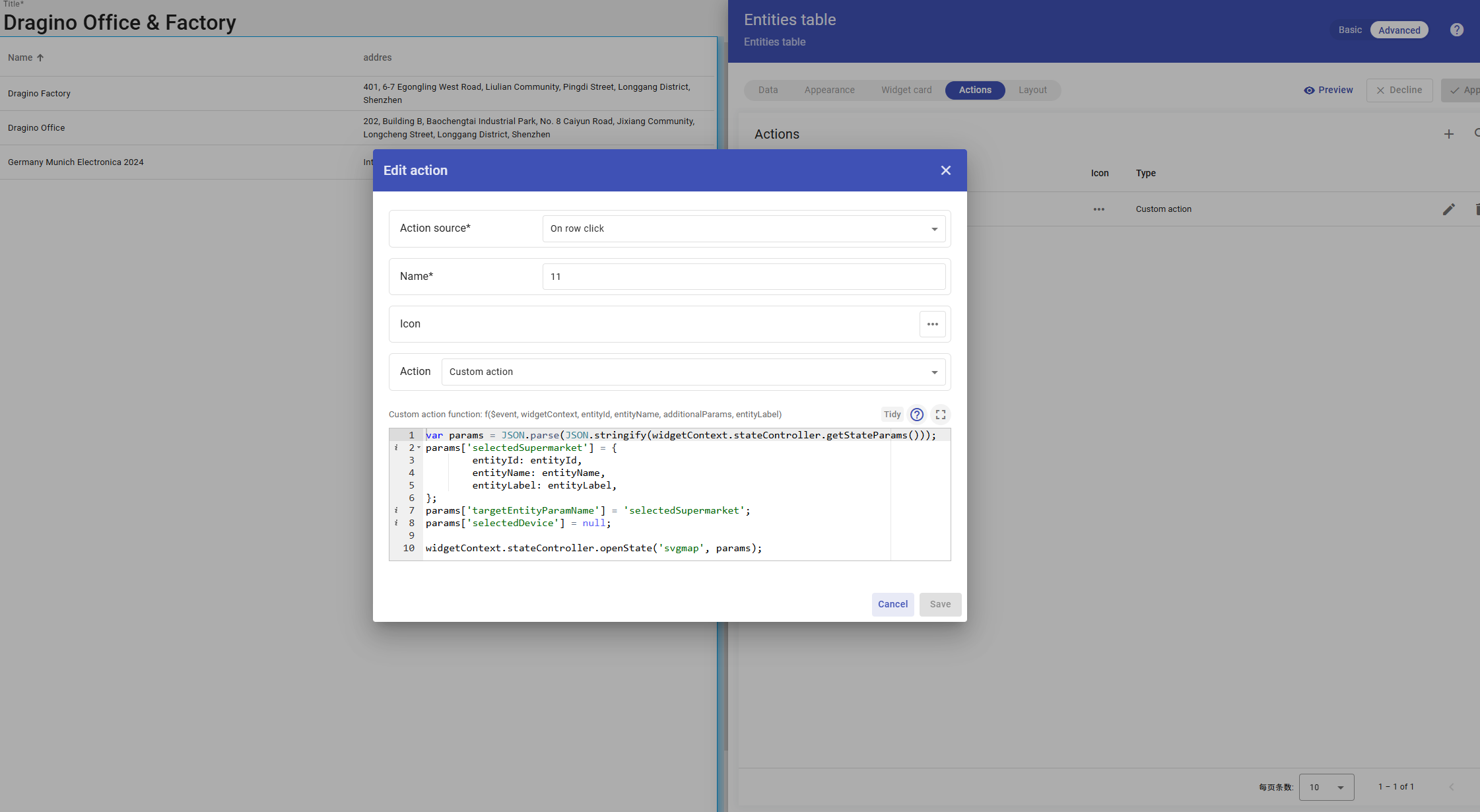Click the pencil edit action icon
This screenshot has height=812, width=1480.
tap(1448, 209)
